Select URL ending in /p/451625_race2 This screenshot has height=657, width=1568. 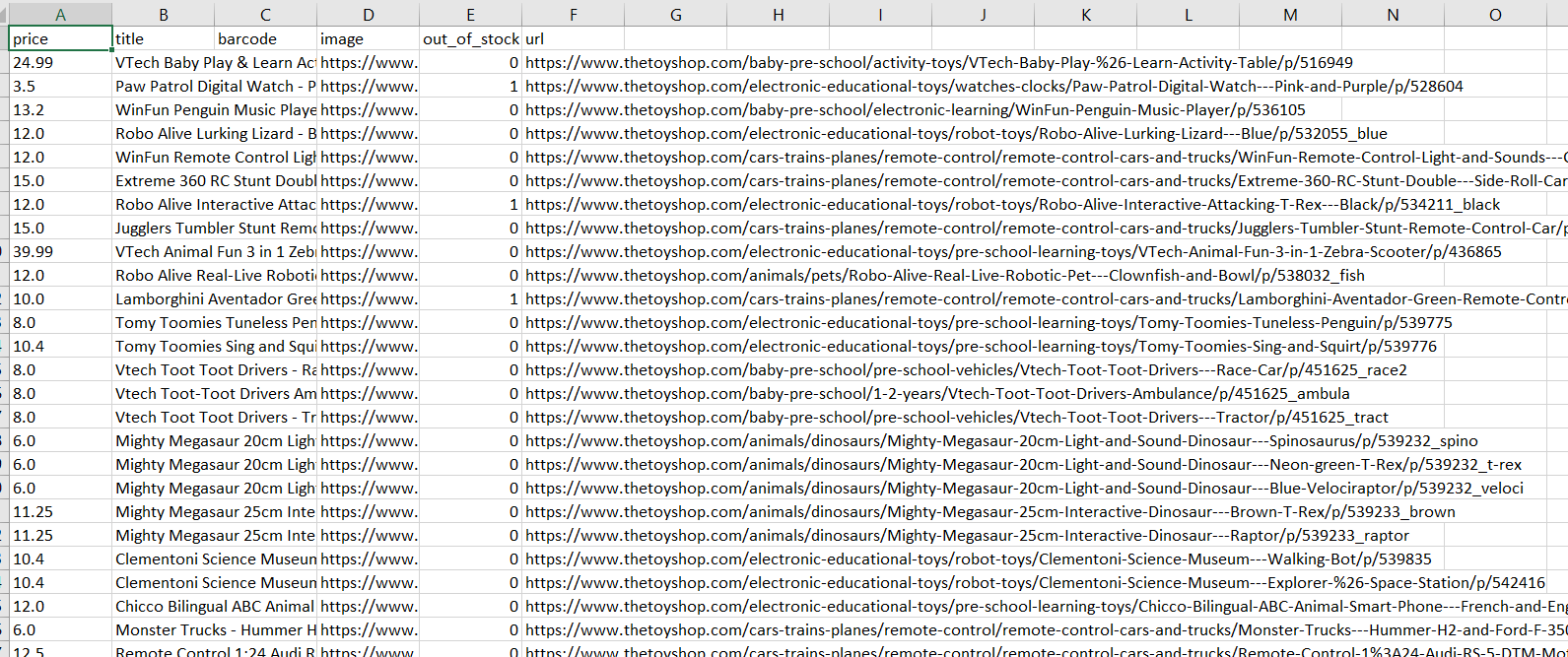point(967,369)
